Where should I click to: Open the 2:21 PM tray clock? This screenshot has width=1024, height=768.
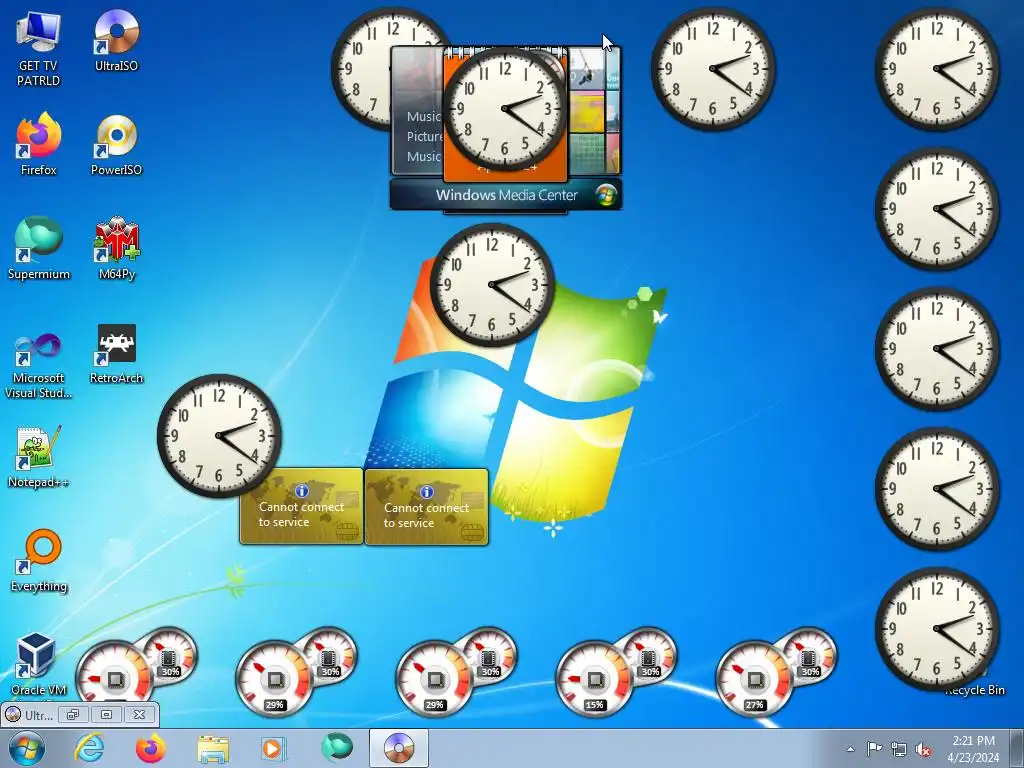point(973,749)
